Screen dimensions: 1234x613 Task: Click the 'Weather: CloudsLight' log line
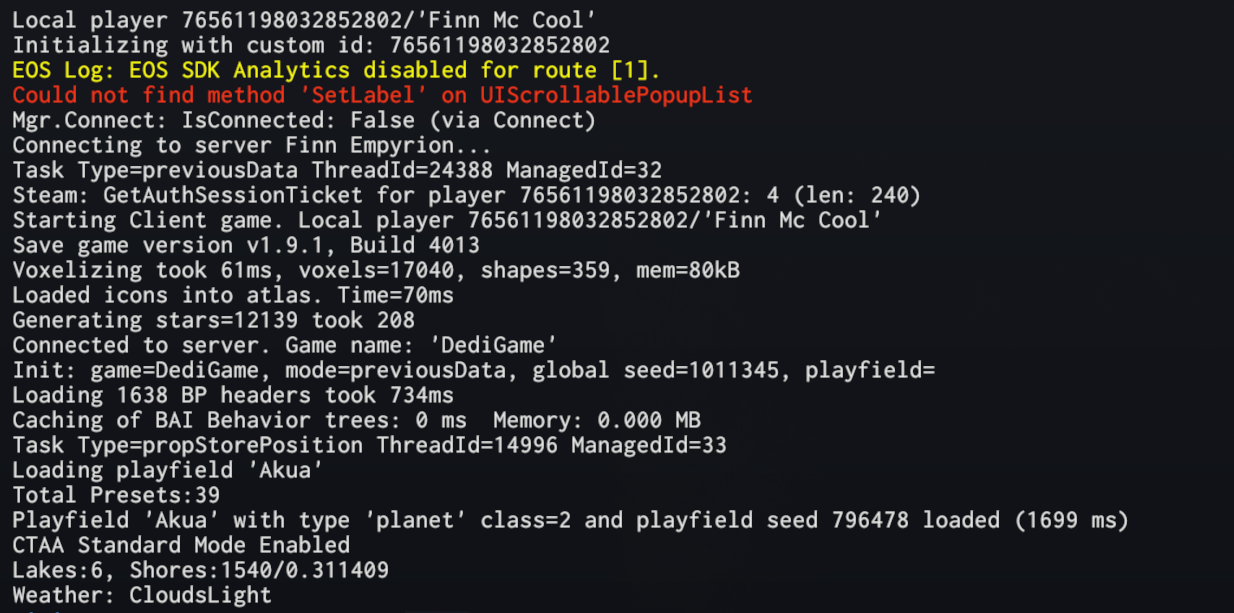(142, 596)
